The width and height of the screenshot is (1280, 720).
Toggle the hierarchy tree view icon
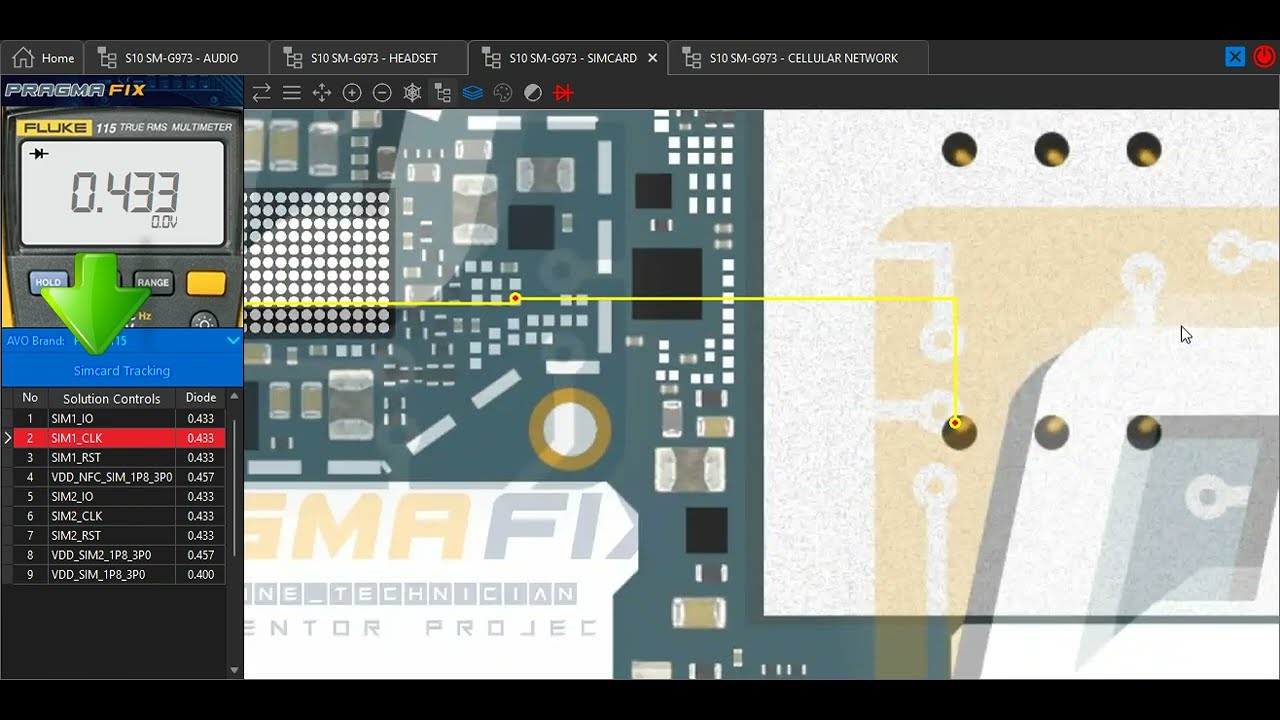click(x=442, y=93)
